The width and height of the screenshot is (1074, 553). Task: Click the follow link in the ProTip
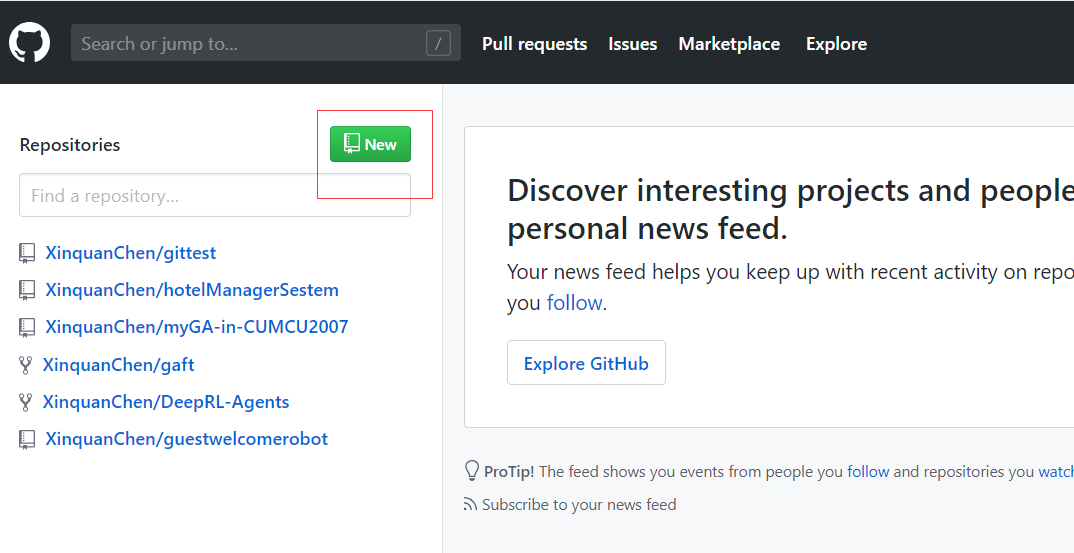click(x=868, y=471)
